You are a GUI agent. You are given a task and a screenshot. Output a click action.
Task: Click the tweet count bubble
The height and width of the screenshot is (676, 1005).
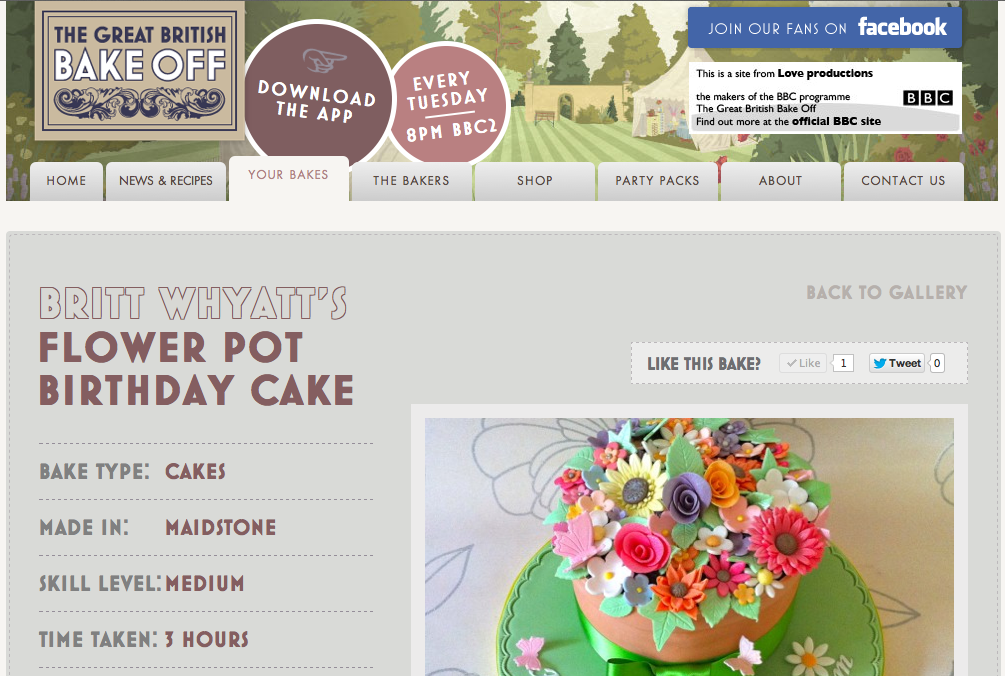click(936, 363)
